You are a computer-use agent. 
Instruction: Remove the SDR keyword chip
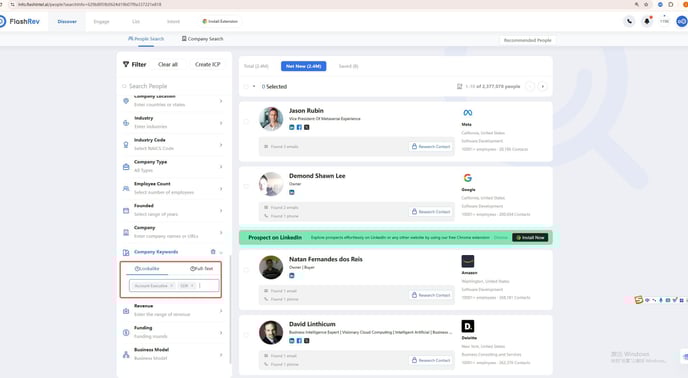[192, 285]
